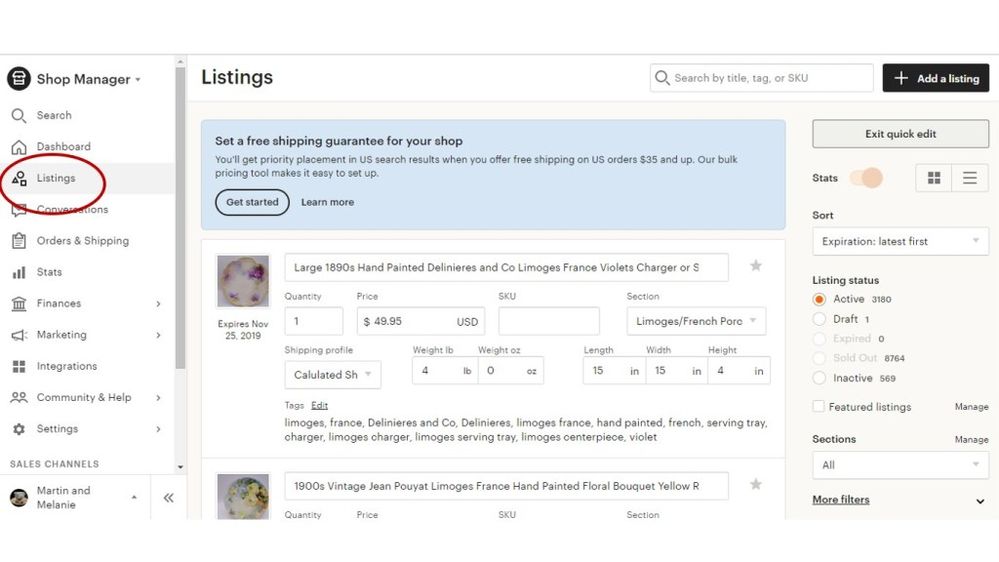Click the Exit quick edit button

[x=900, y=134]
